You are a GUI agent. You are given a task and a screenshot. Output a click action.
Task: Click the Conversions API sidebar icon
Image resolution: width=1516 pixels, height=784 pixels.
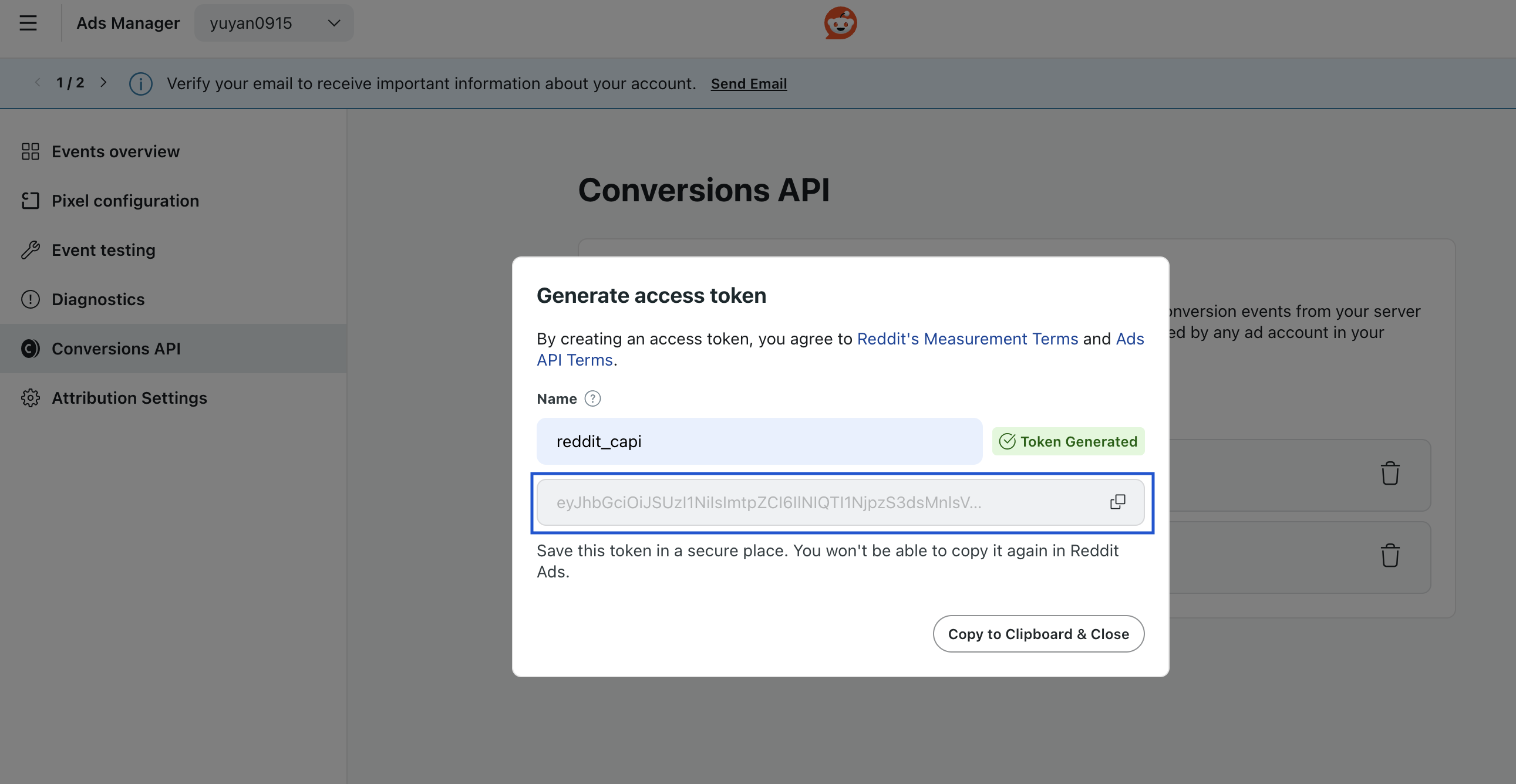[30, 349]
